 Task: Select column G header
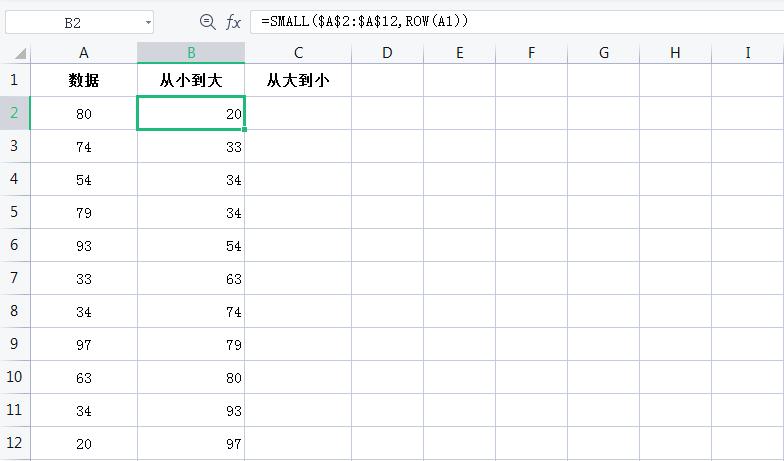[604, 53]
